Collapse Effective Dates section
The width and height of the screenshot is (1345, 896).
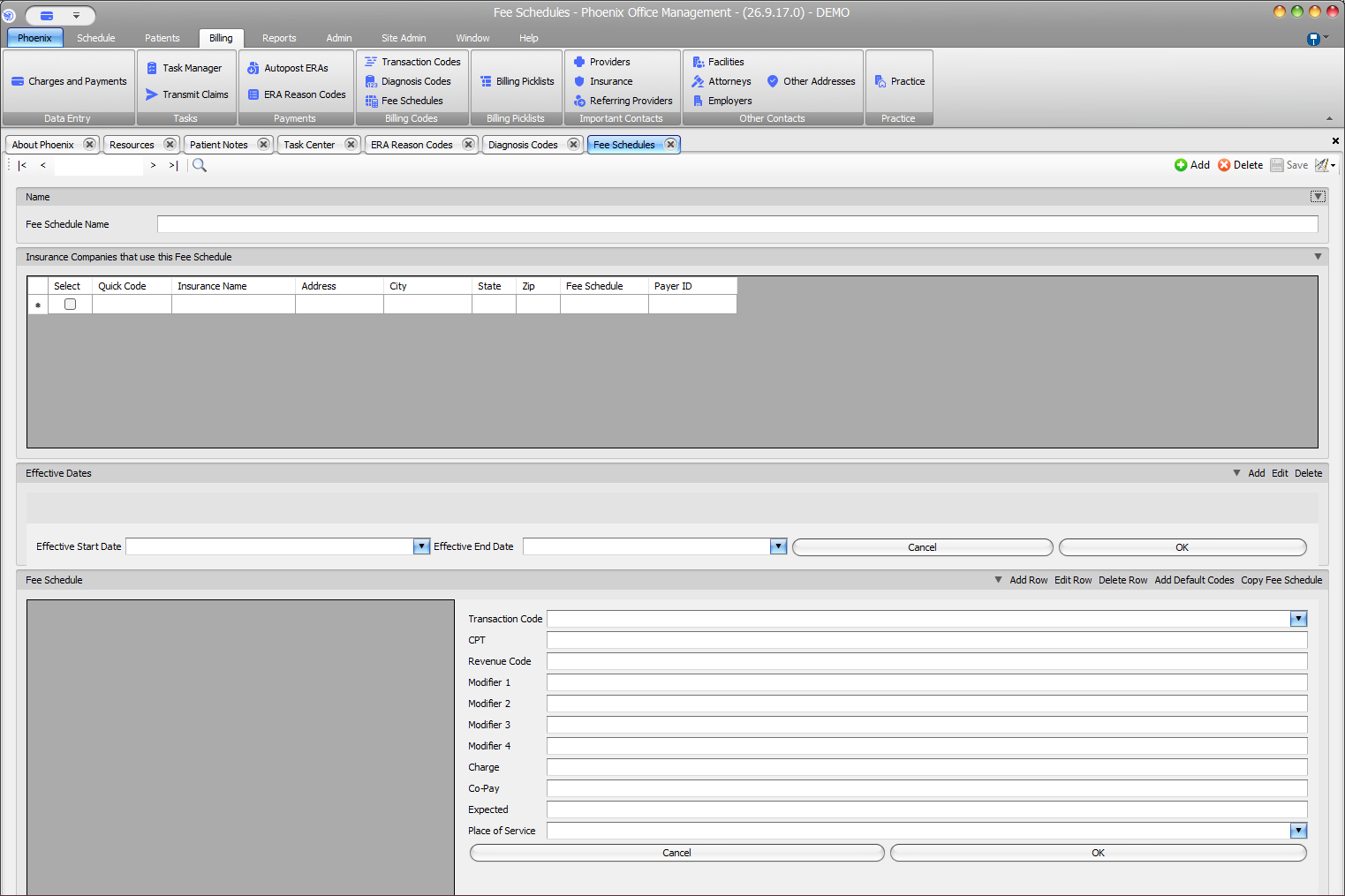[1236, 473]
